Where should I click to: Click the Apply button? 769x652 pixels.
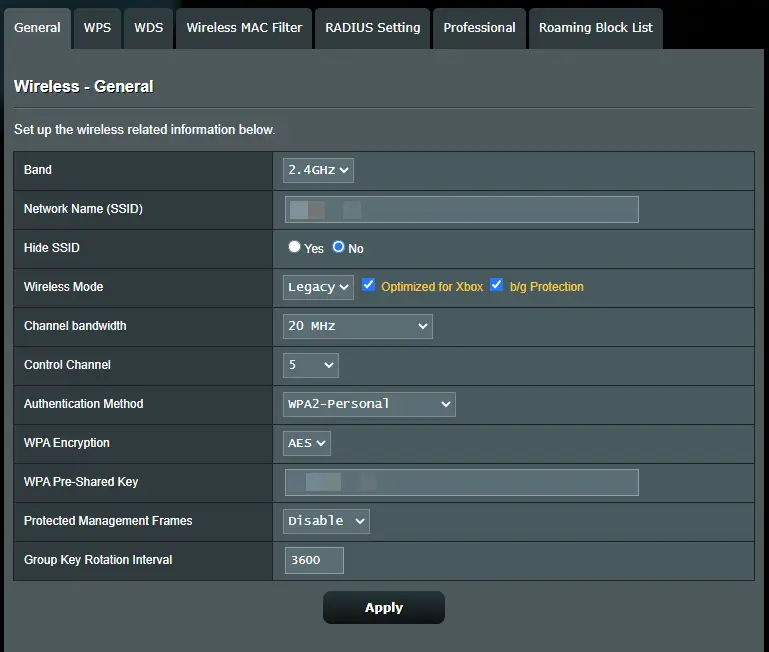click(383, 607)
